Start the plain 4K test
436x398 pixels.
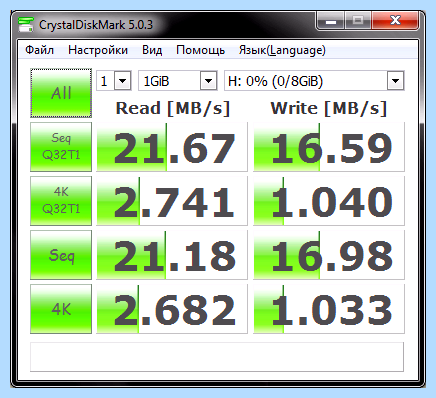61,309
